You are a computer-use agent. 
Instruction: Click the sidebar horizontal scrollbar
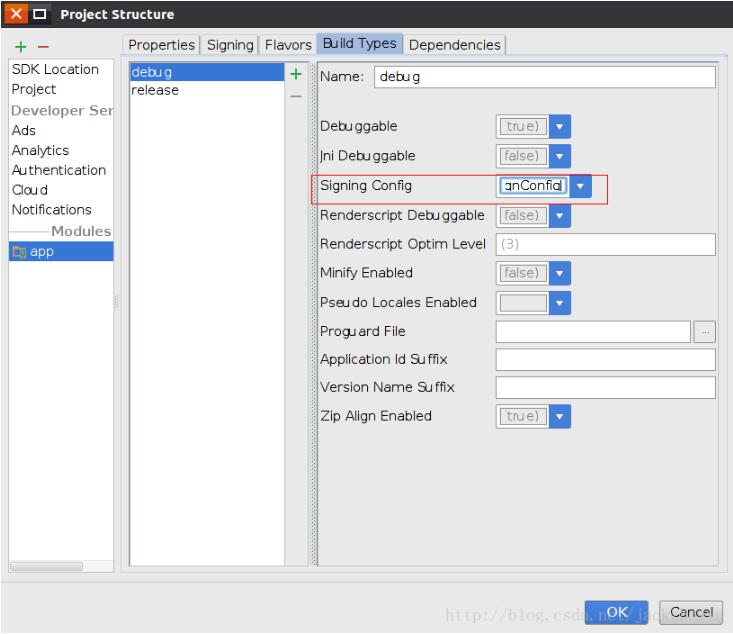click(46, 566)
